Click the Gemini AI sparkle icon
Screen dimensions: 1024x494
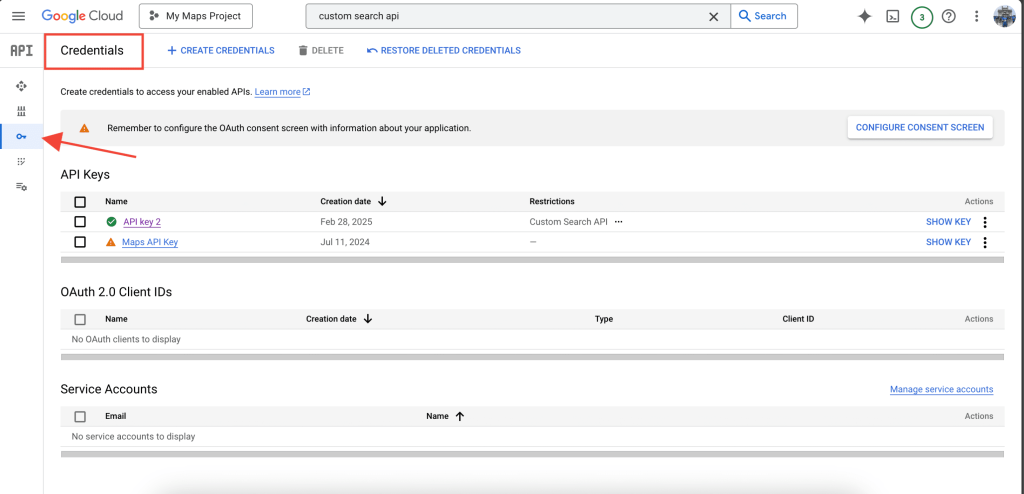pyautogui.click(x=865, y=16)
